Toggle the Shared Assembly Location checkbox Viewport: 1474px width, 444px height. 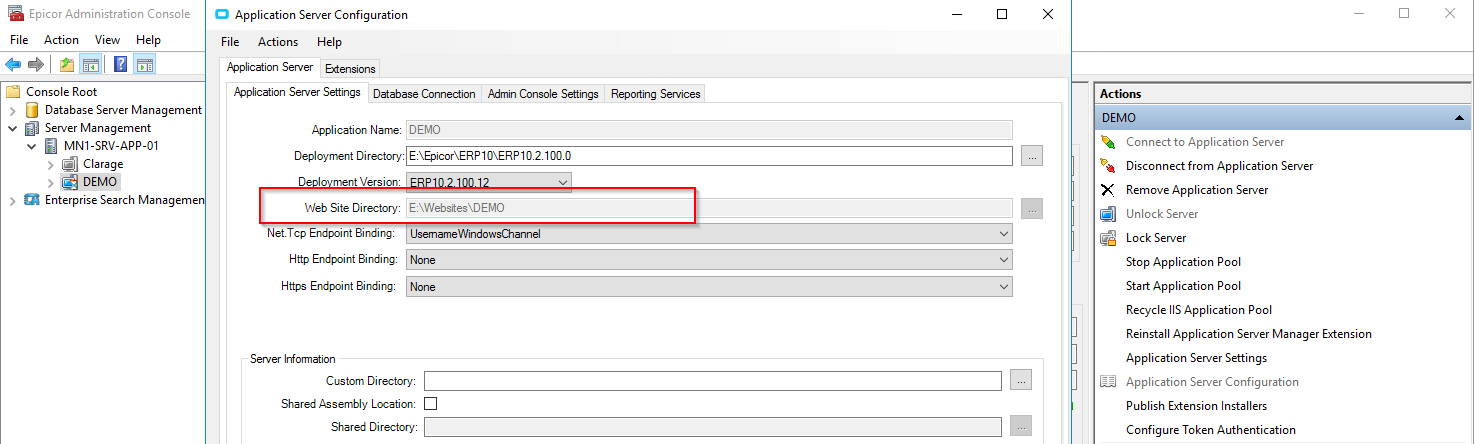click(431, 404)
